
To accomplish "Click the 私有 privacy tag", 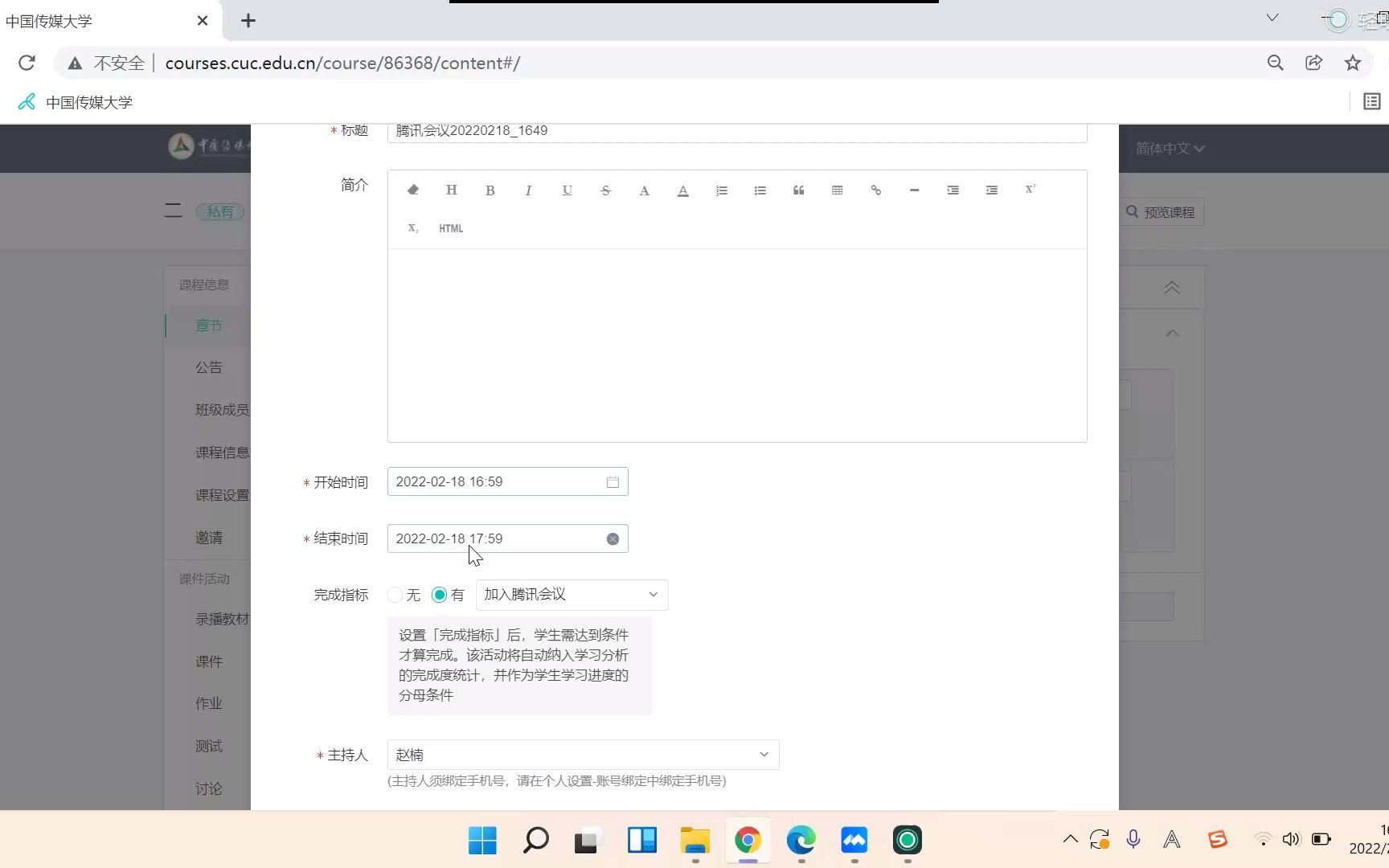I will 220,211.
